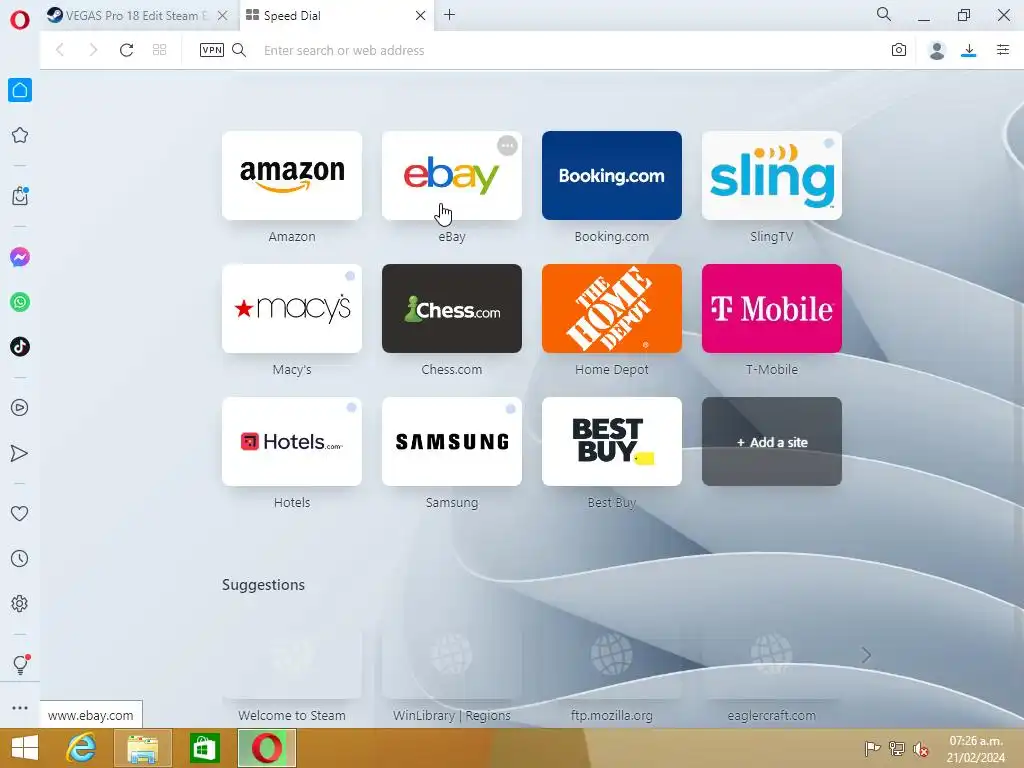Open File Explorer from taskbar
The height and width of the screenshot is (768, 1024).
pos(142,748)
